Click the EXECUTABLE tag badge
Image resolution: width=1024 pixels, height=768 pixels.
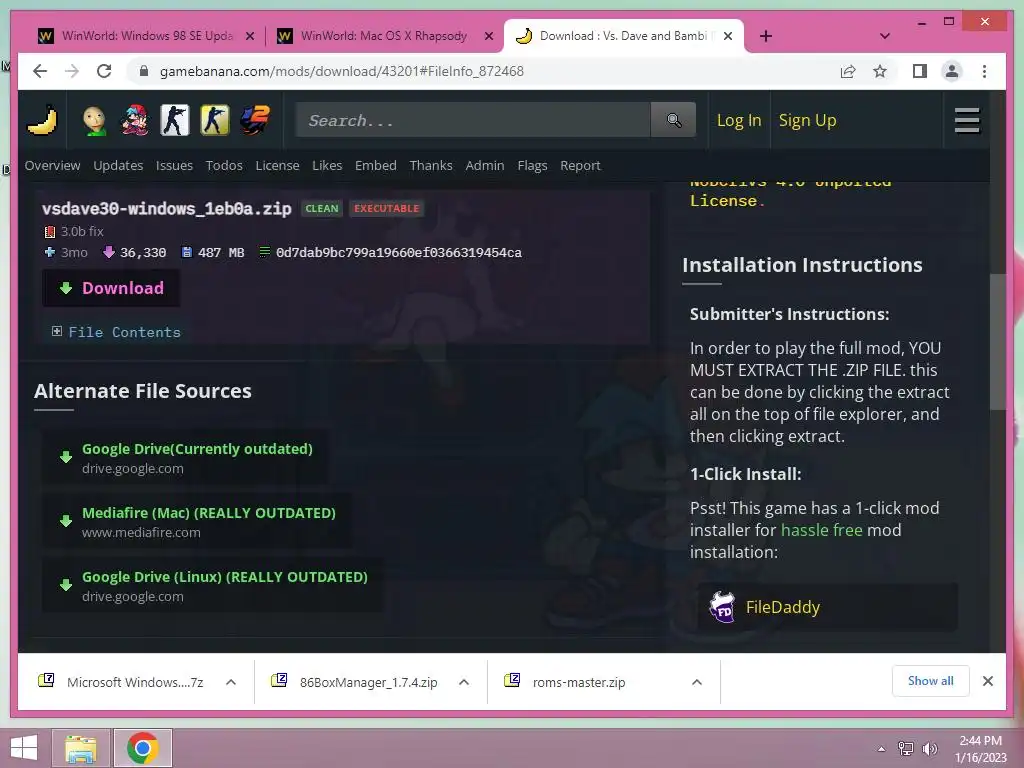(387, 208)
